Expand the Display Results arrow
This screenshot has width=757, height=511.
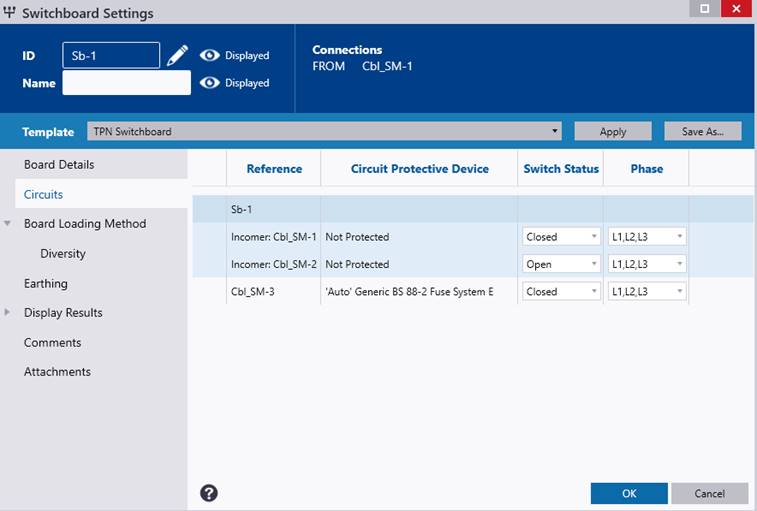7,312
